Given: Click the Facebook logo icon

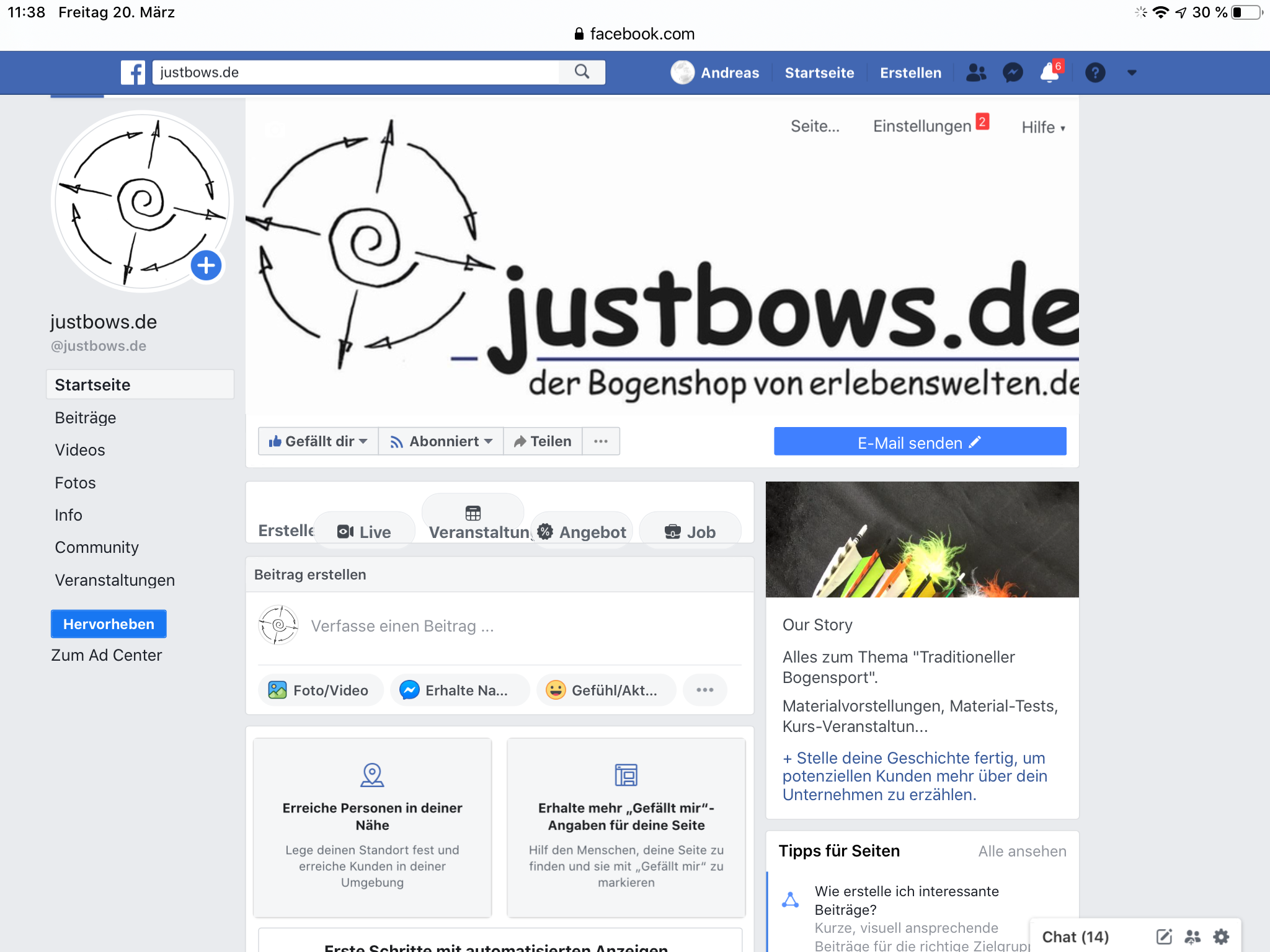Looking at the screenshot, I should tap(133, 73).
